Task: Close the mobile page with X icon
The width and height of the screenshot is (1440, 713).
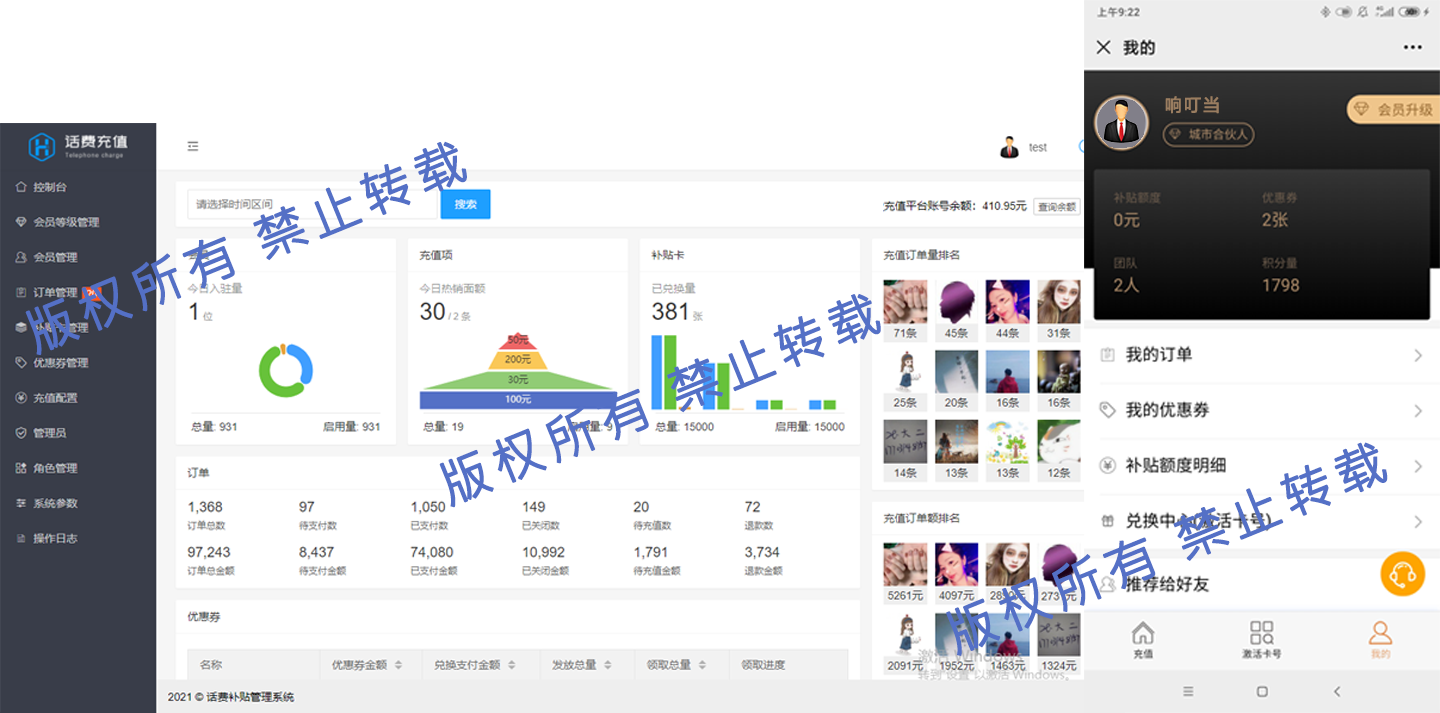Action: click(1103, 47)
